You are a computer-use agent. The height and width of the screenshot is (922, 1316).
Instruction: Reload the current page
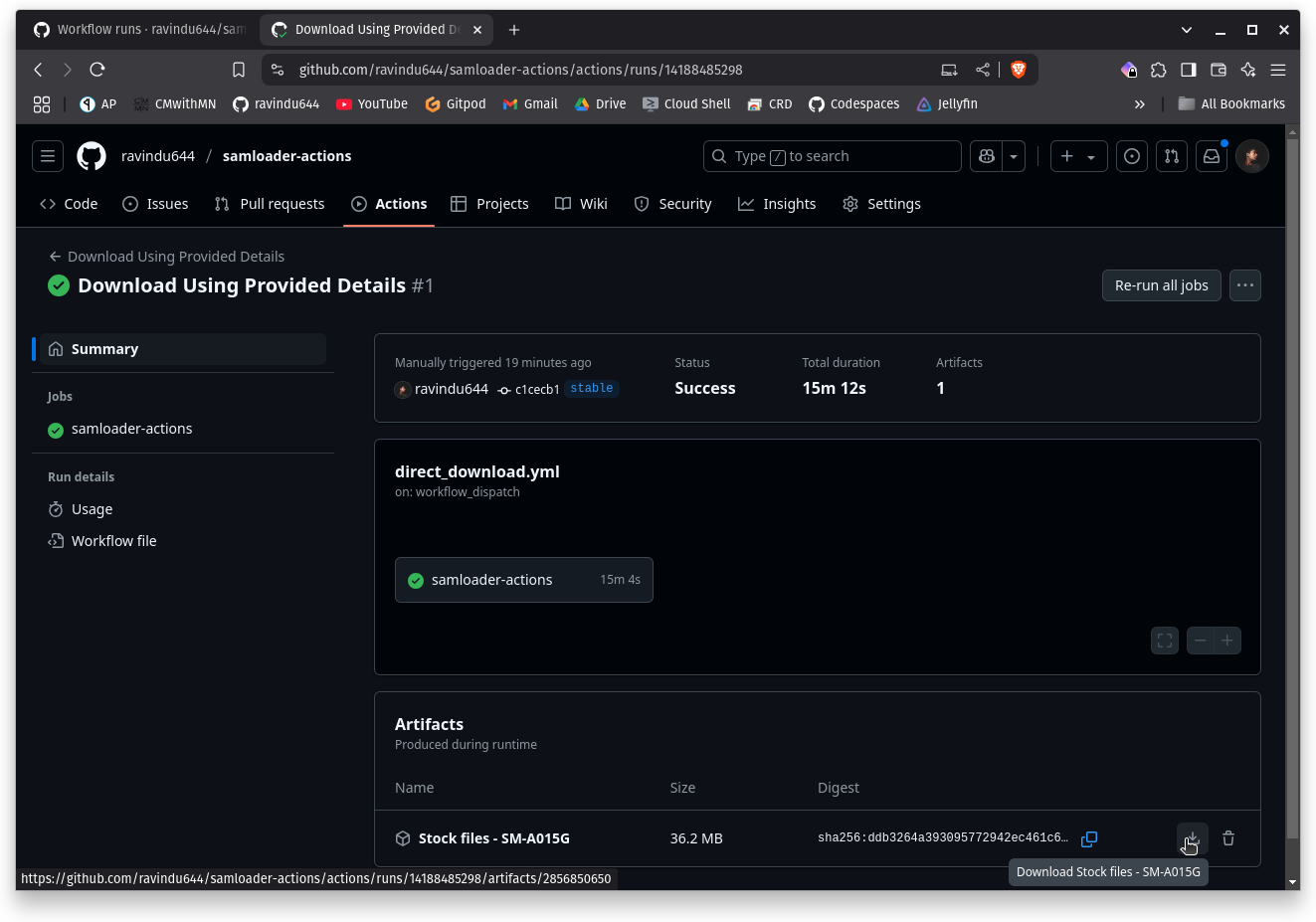[97, 70]
